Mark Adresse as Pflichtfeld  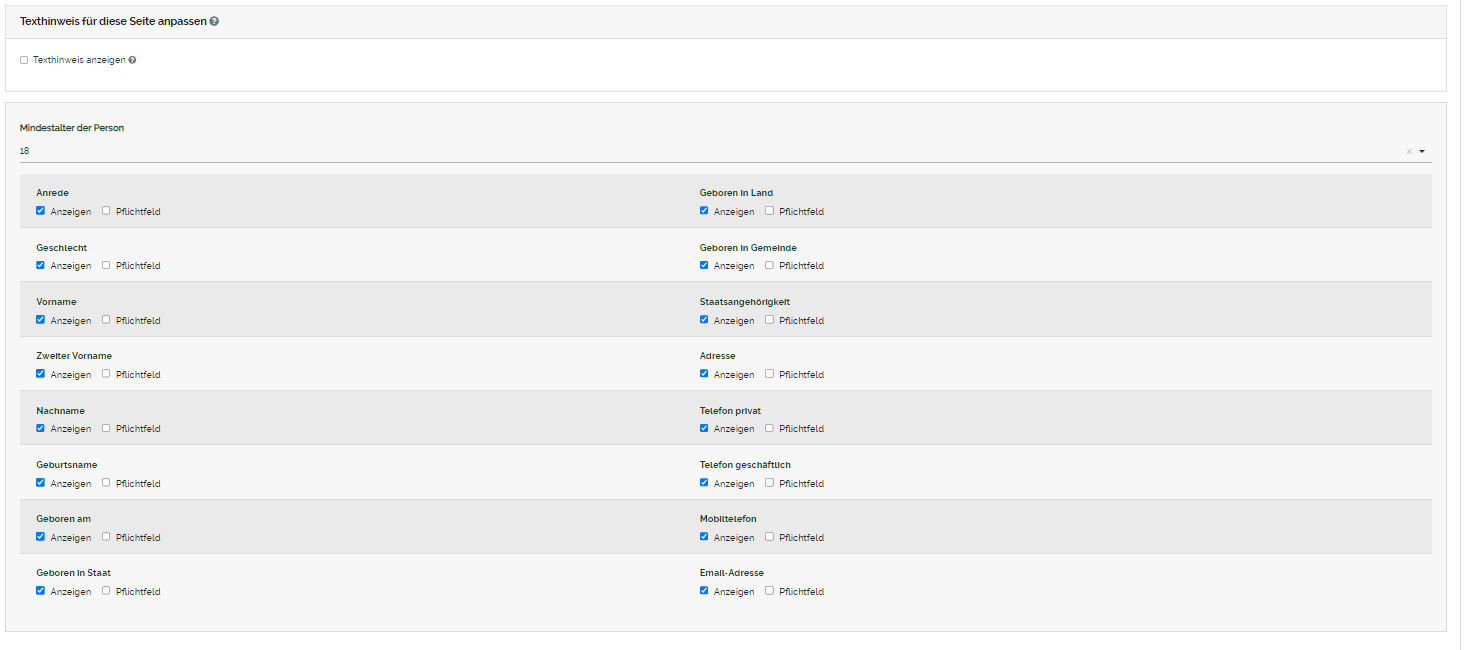tap(769, 374)
